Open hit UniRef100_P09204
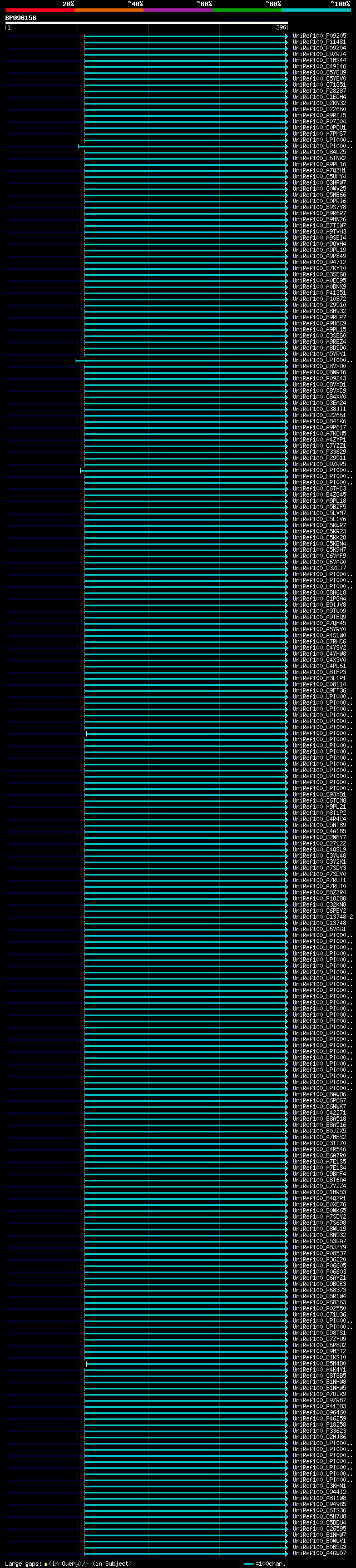This screenshot has width=356, height=1568. click(319, 48)
